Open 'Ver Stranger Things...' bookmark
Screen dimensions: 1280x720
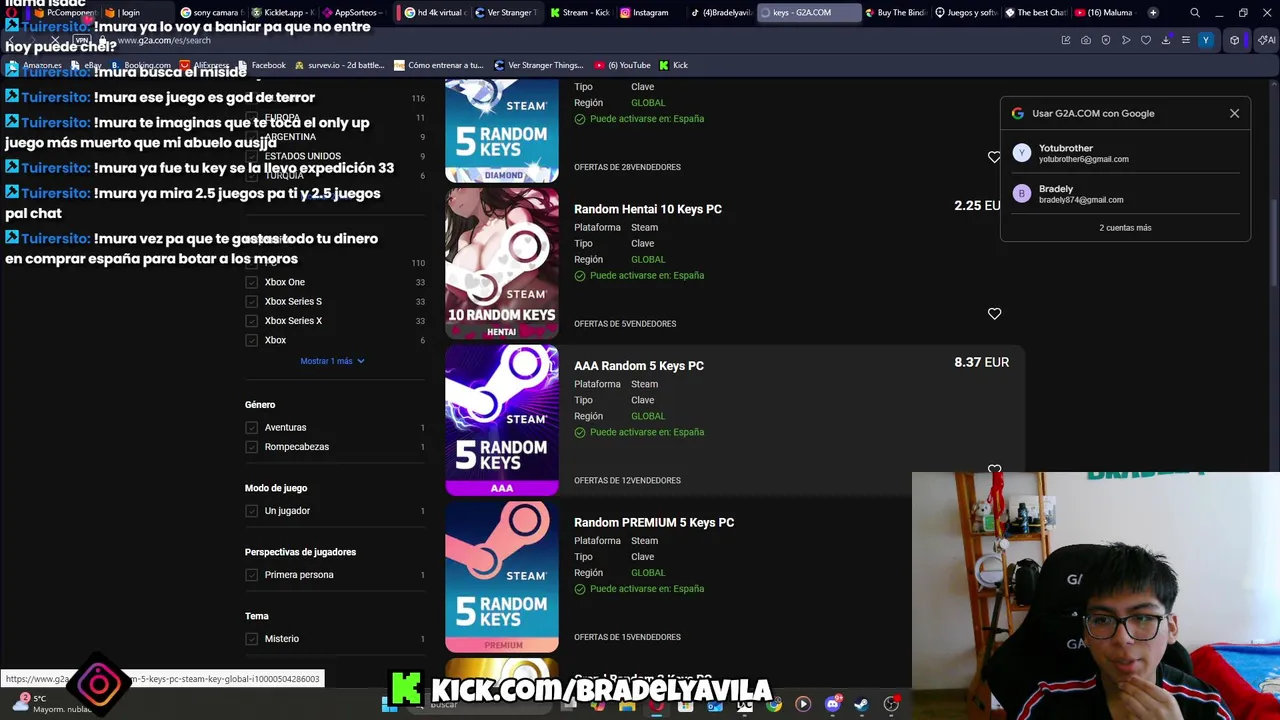539,65
